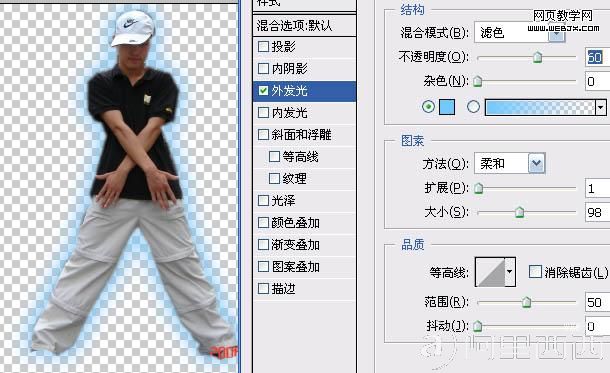Click the range value field showing 50
This screenshot has width=610, height=373.
tap(598, 302)
